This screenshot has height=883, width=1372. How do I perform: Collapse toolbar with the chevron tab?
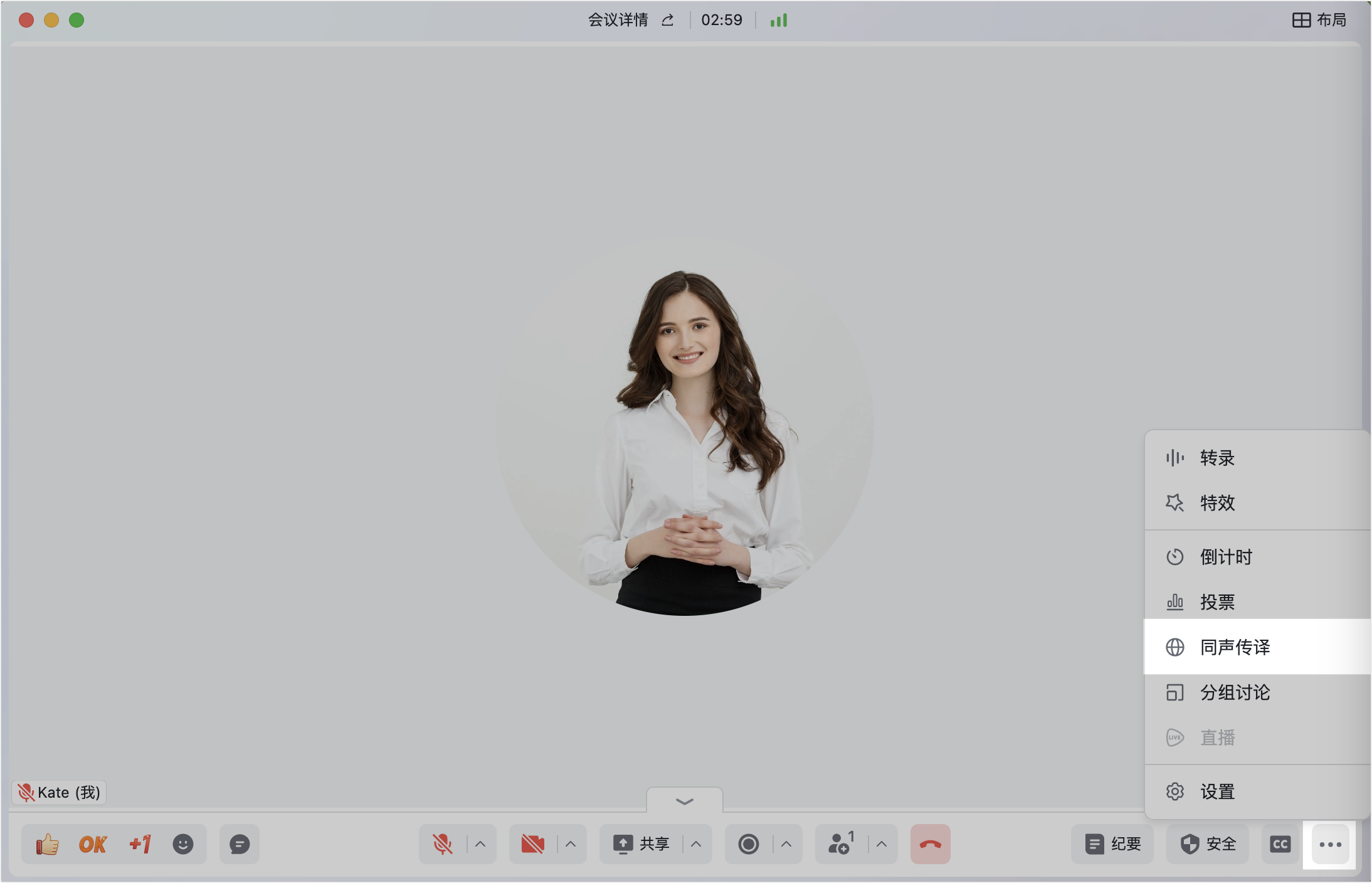click(x=685, y=801)
